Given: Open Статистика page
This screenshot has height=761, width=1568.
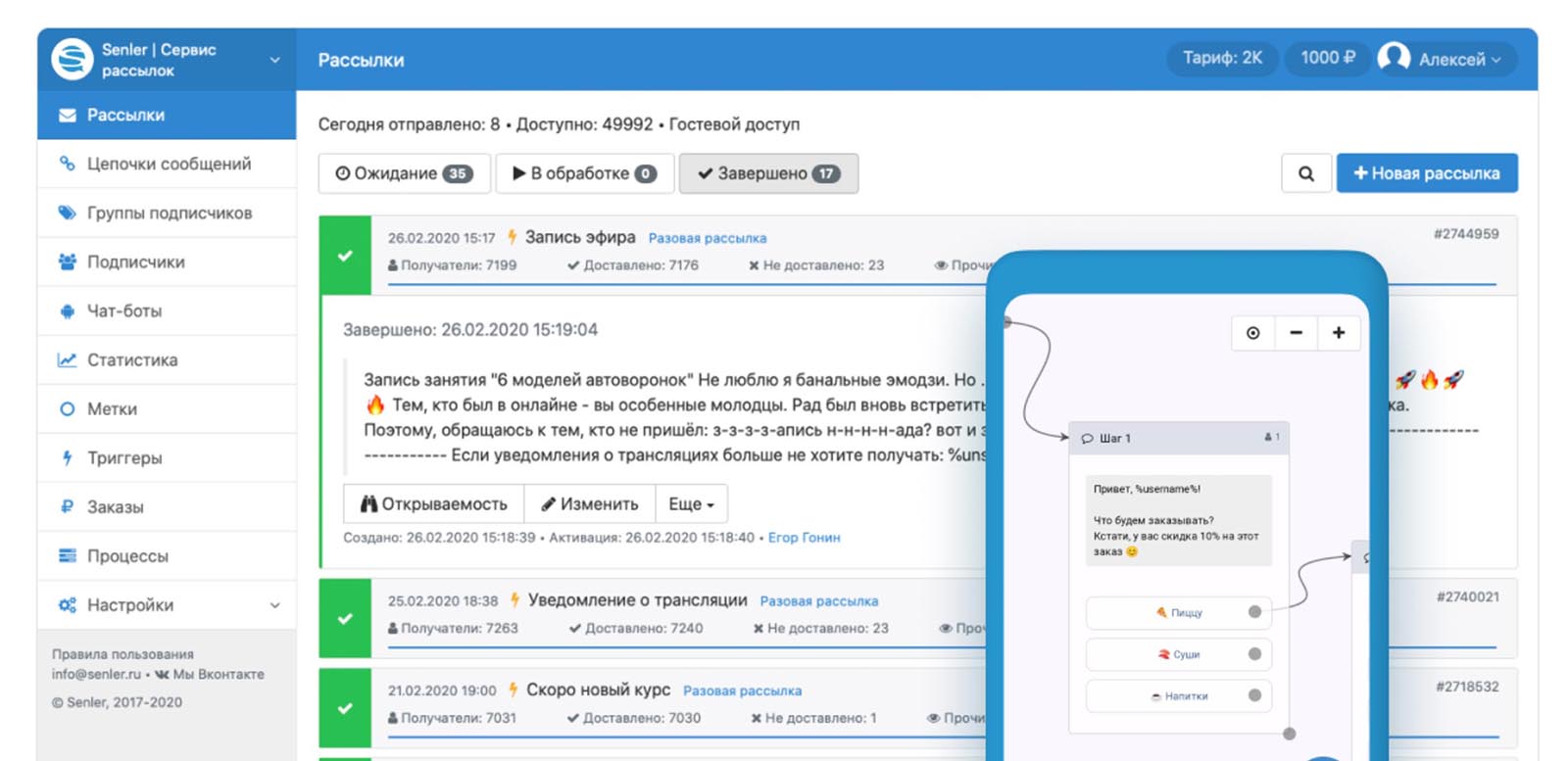Looking at the screenshot, I should click(167, 359).
